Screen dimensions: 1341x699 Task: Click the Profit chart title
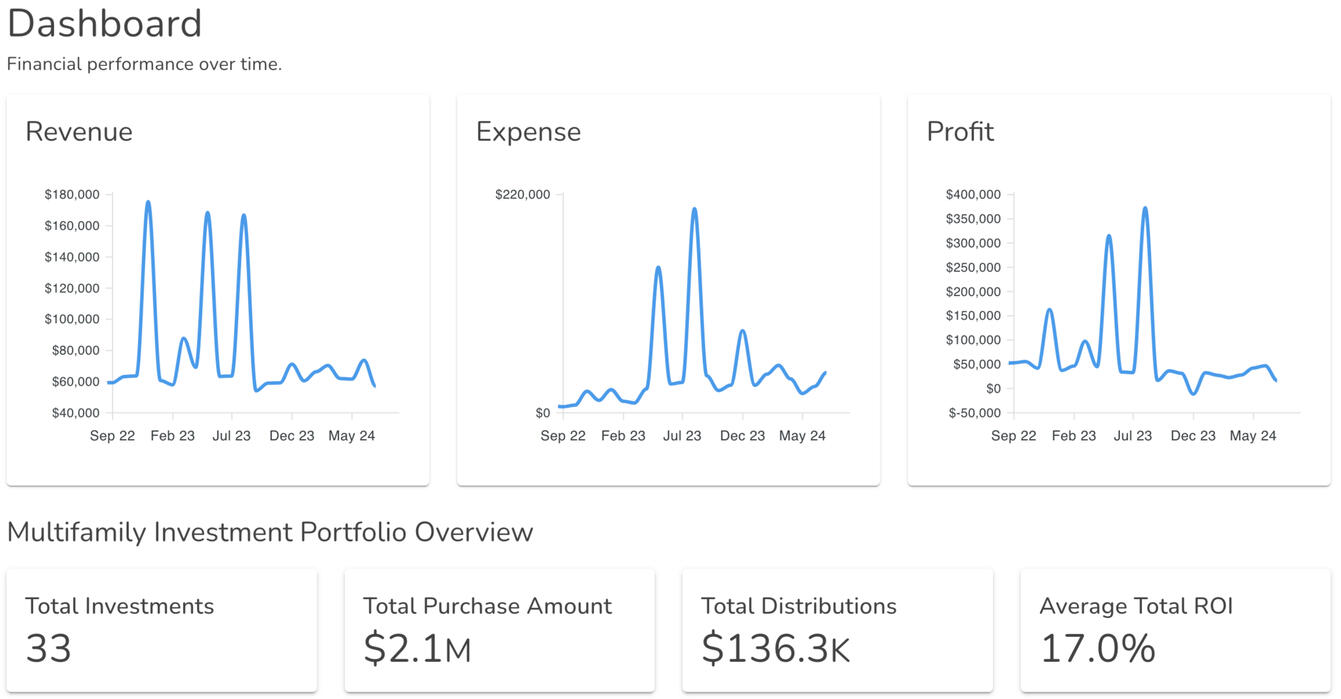960,132
